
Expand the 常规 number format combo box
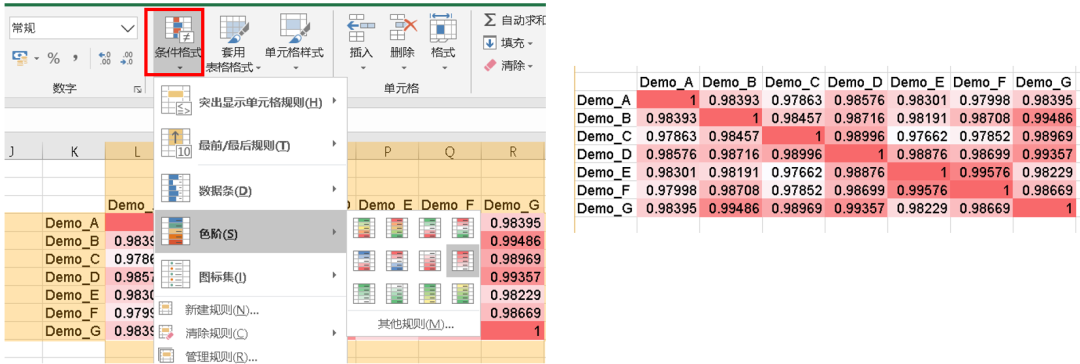(x=128, y=28)
